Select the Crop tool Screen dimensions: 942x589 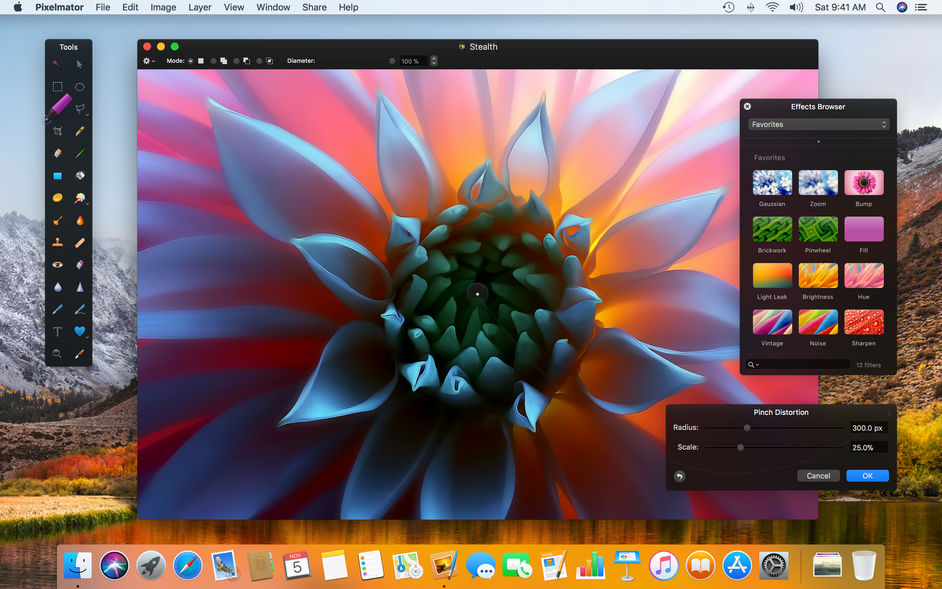point(57,131)
